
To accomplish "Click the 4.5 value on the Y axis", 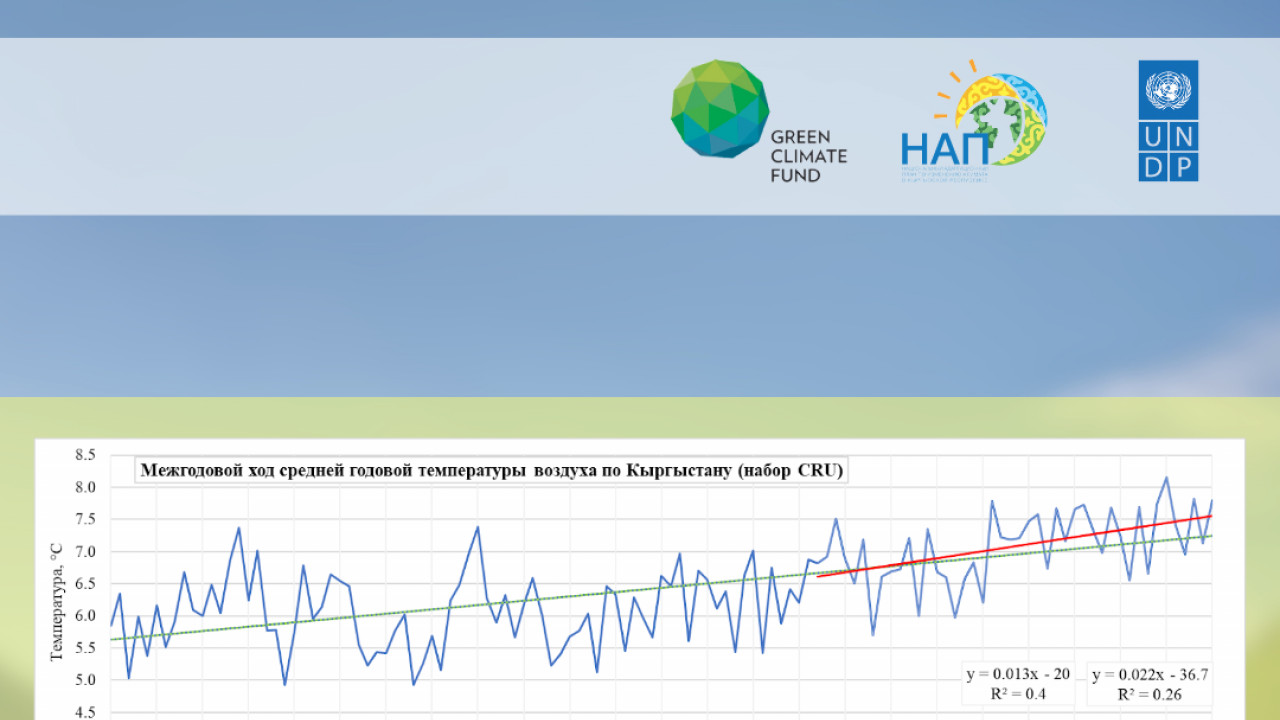I will point(84,712).
